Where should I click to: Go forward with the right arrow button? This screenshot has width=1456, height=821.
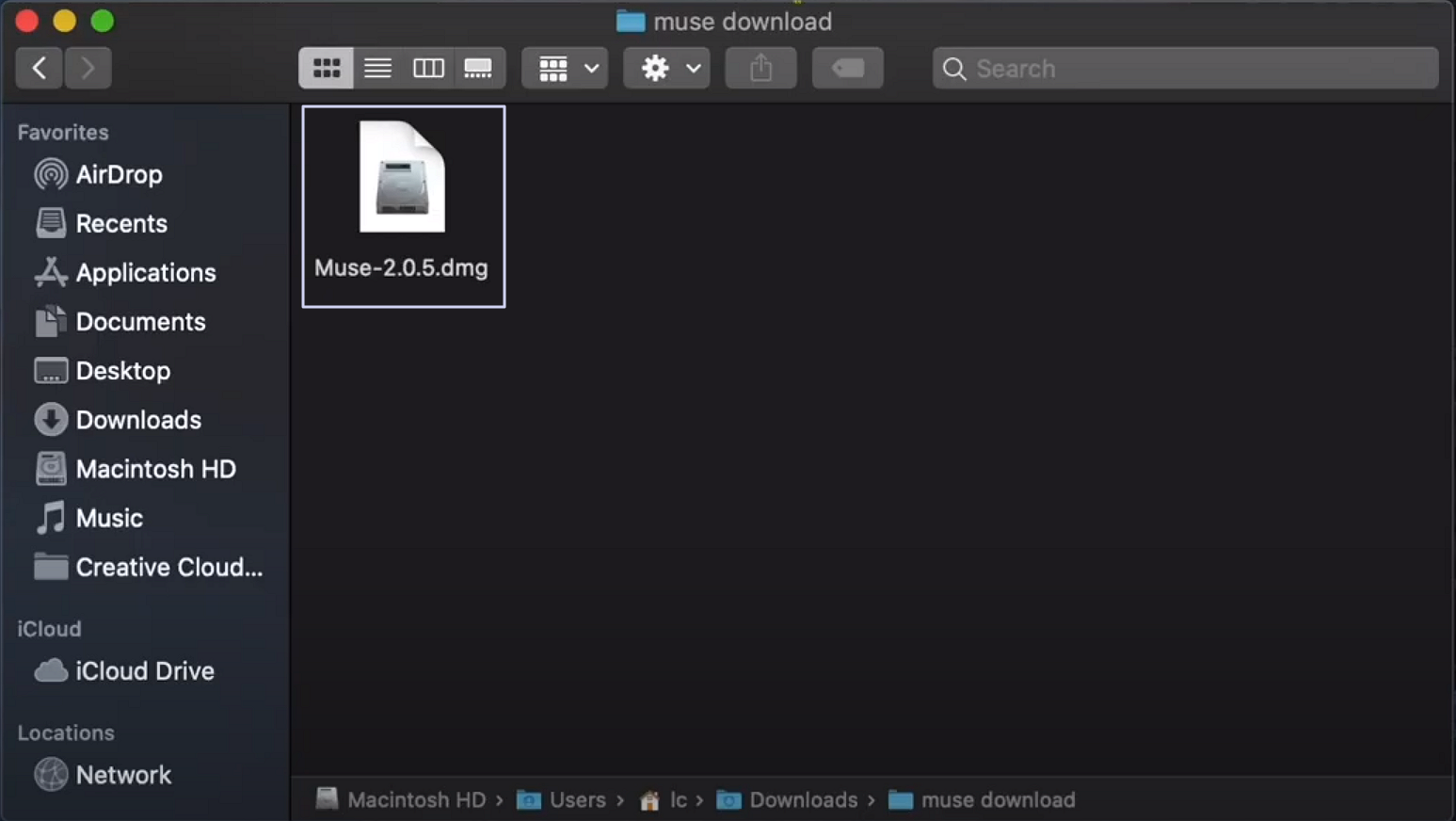[x=88, y=68]
